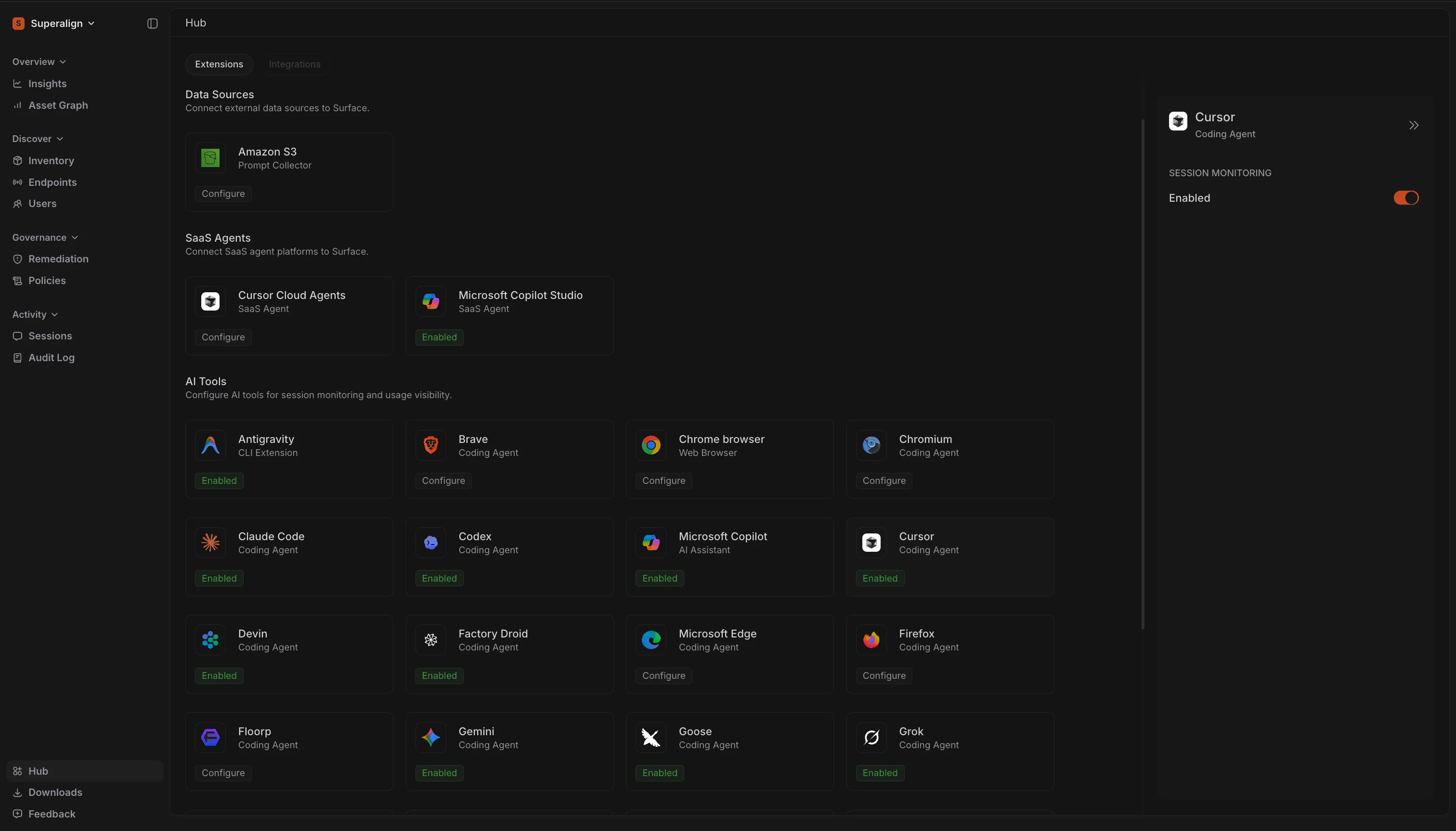Collapse the Activity sidebar section
The height and width of the screenshot is (831, 1456).
35,314
